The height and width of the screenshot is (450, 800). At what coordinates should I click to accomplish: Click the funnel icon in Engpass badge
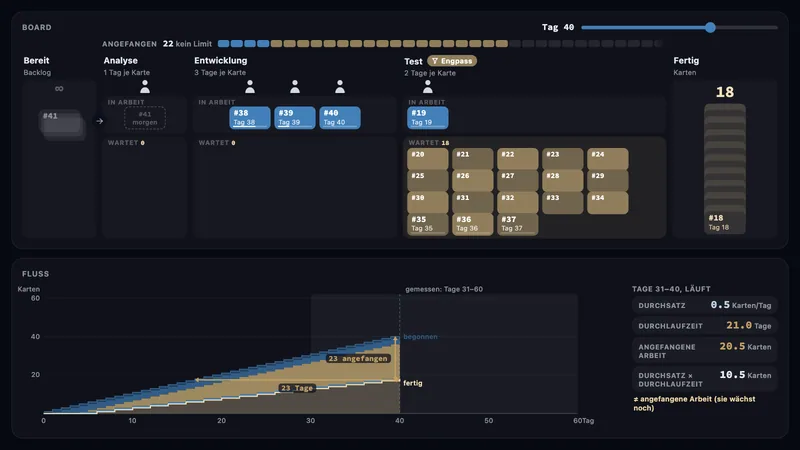(x=435, y=61)
